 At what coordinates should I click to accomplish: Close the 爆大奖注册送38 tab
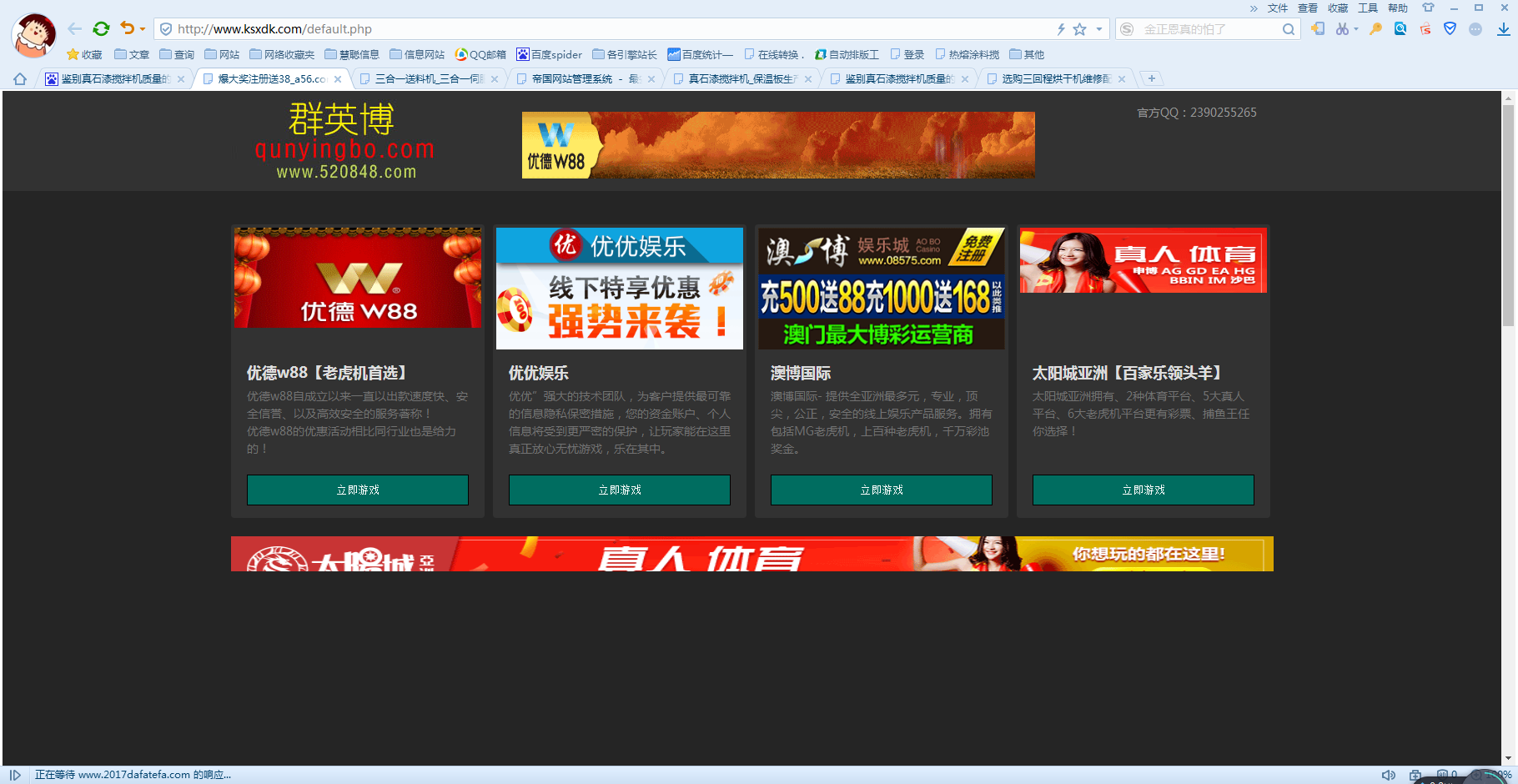(x=338, y=79)
